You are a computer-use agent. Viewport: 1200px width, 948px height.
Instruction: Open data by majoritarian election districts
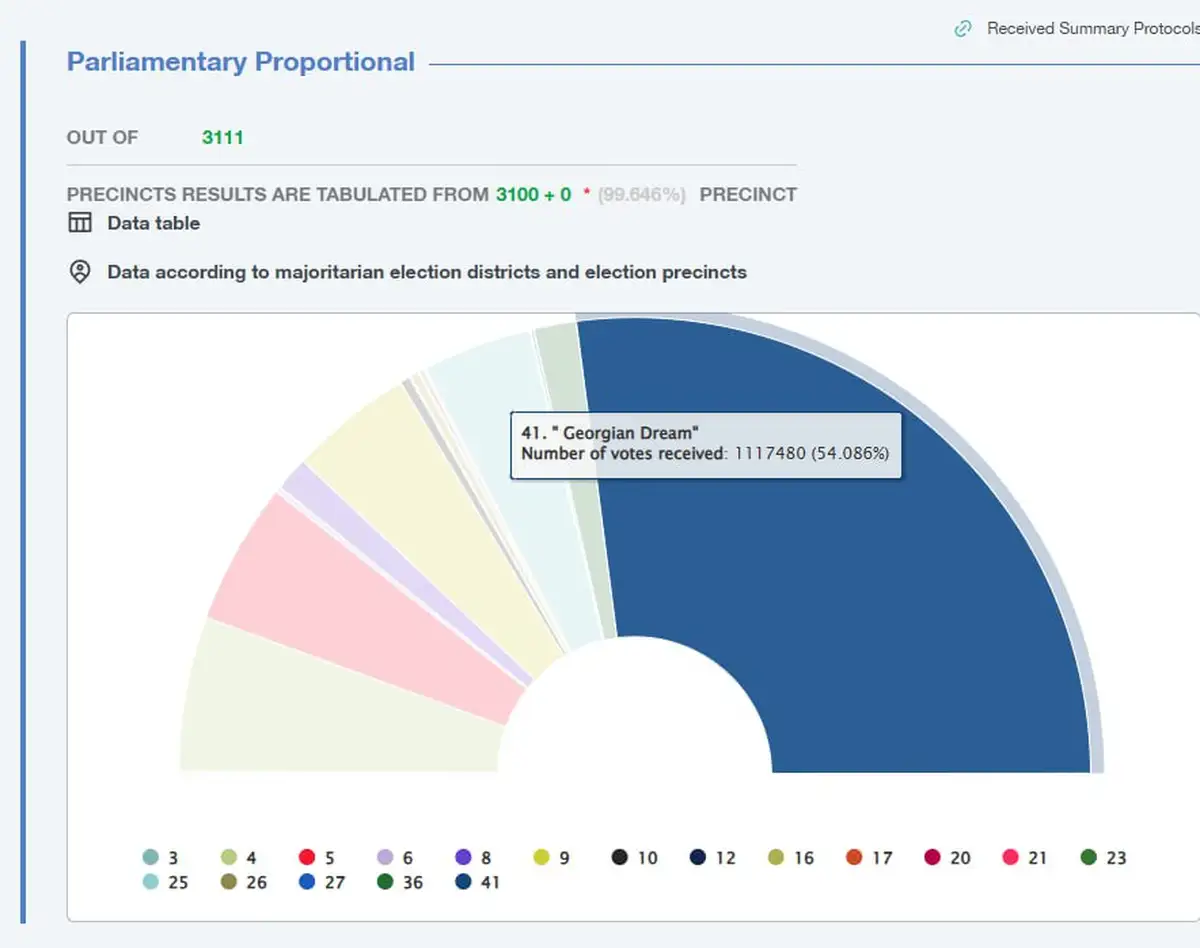point(426,272)
